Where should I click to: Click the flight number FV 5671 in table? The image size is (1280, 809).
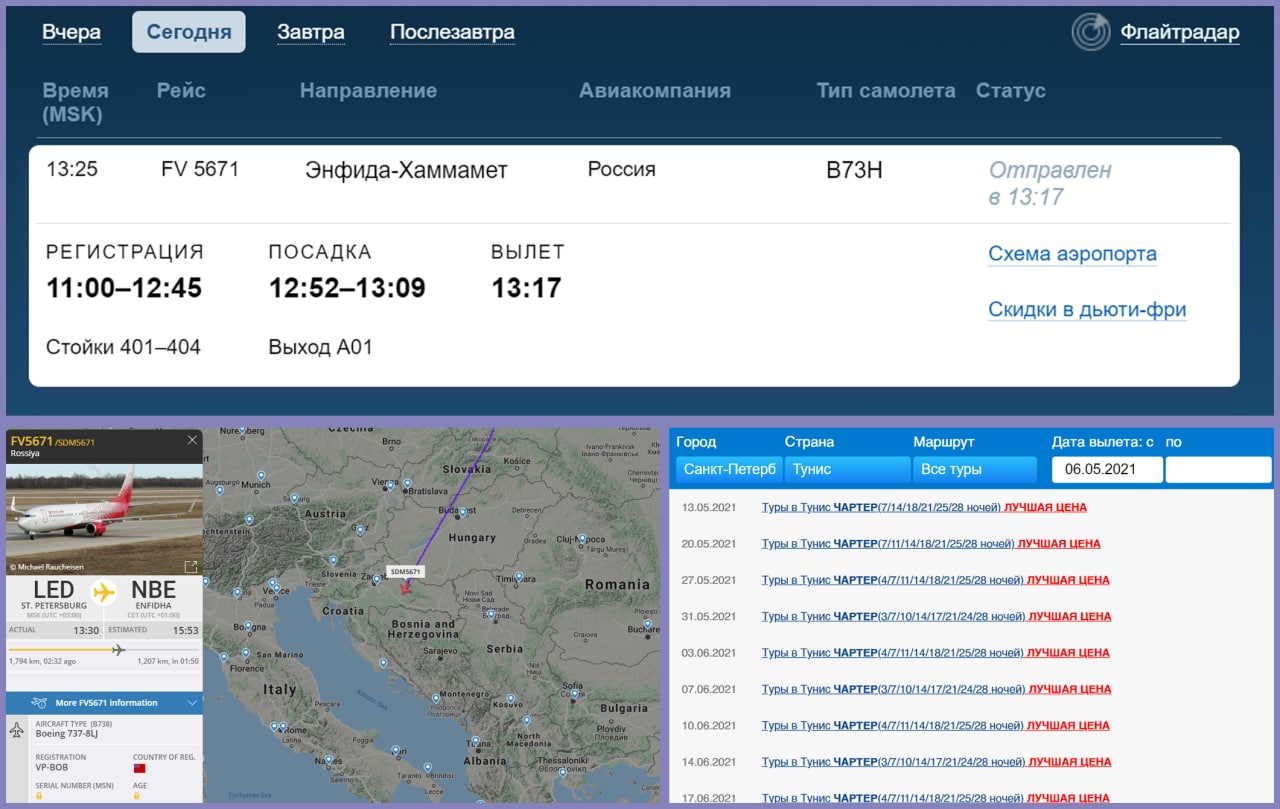[x=200, y=169]
